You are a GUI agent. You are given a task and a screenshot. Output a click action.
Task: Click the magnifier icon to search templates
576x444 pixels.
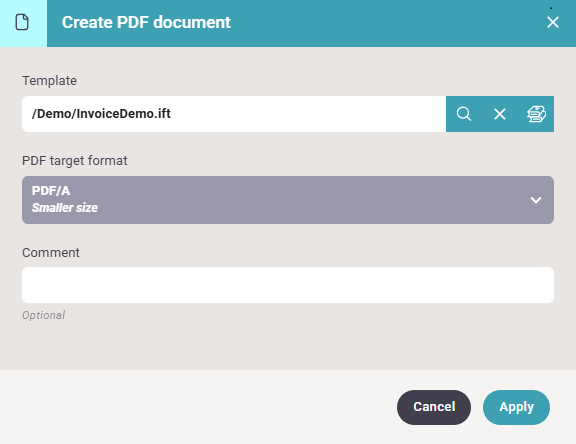tap(464, 114)
